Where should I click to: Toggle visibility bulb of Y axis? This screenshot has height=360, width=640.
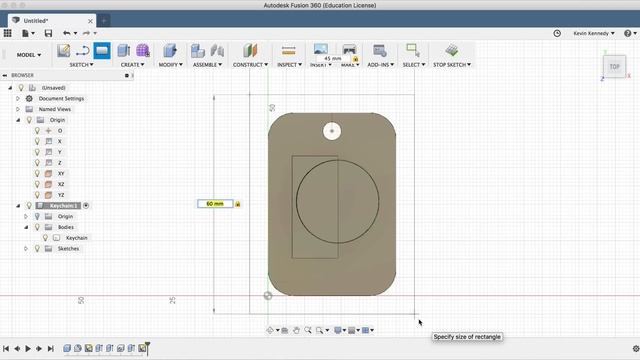coord(37,152)
